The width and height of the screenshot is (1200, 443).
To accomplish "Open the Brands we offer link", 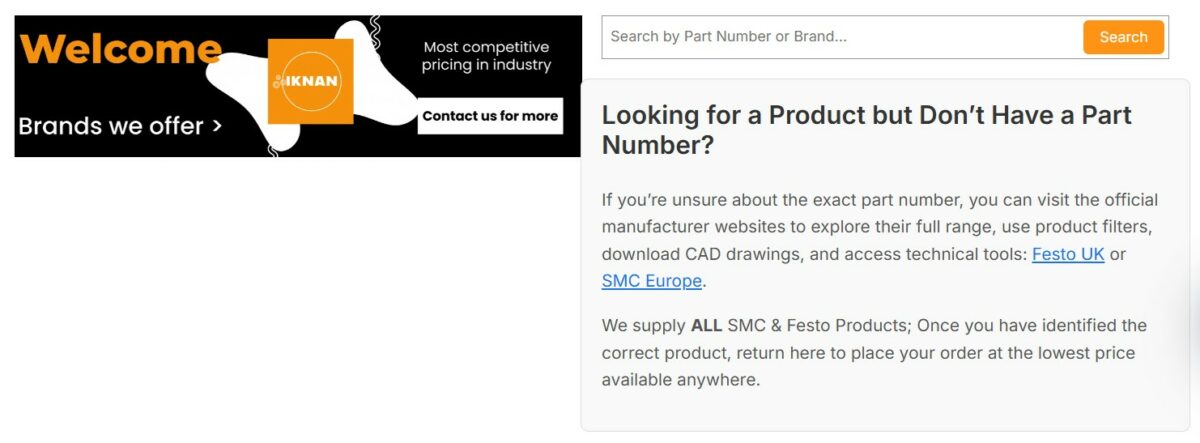I will (110, 127).
